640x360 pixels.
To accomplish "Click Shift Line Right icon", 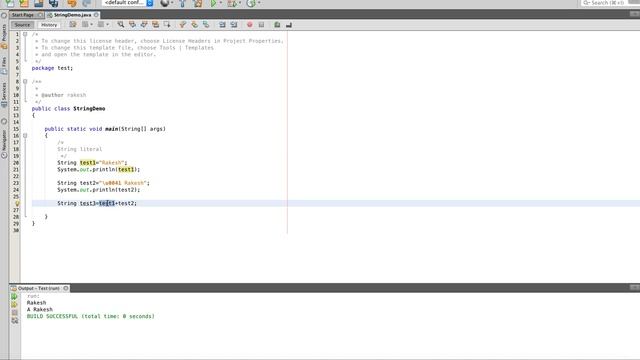I will pos(234,24).
